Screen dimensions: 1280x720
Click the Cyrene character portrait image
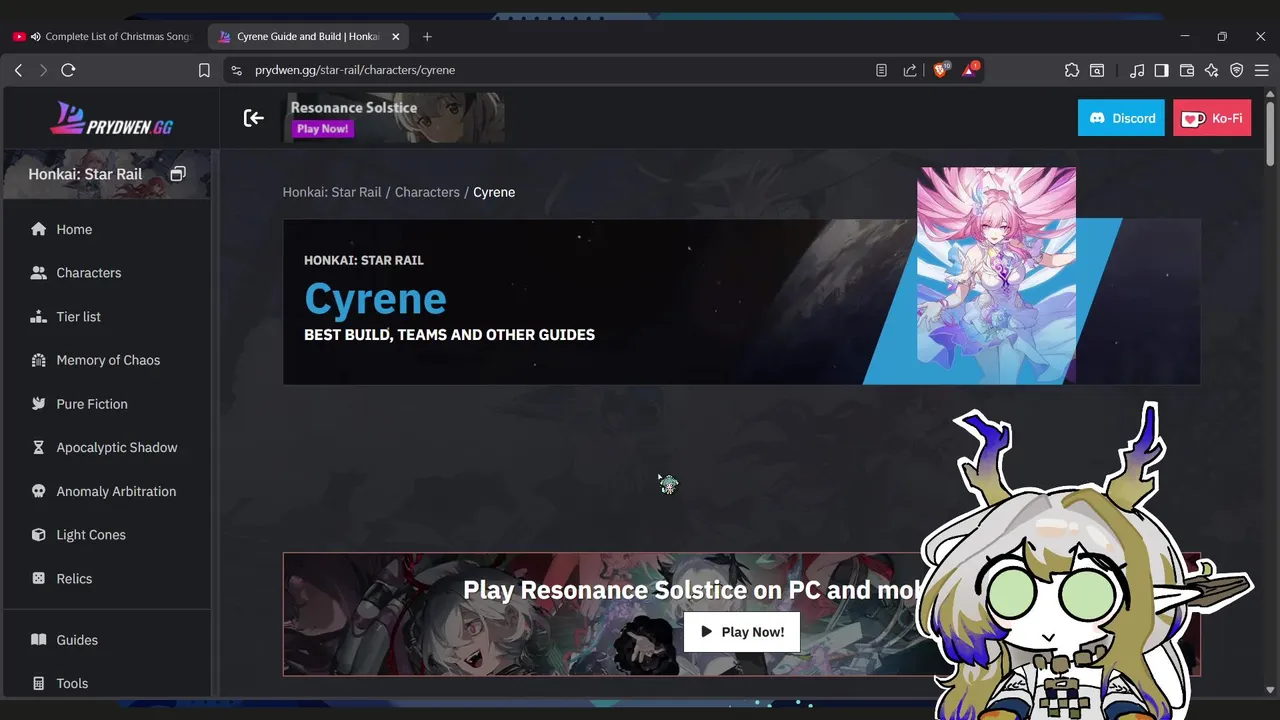996,275
